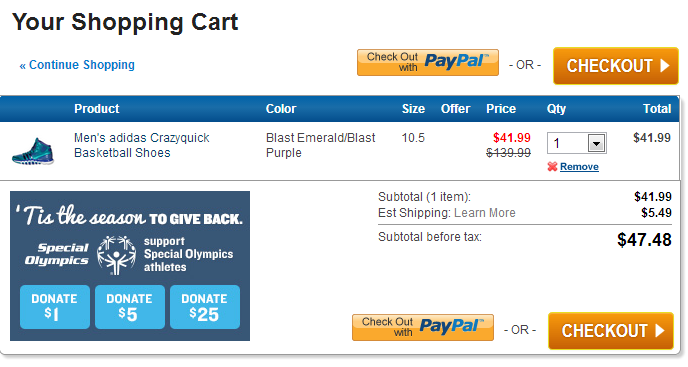The width and height of the screenshot is (688, 367).
Task: Click the Price column header
Action: click(x=501, y=109)
